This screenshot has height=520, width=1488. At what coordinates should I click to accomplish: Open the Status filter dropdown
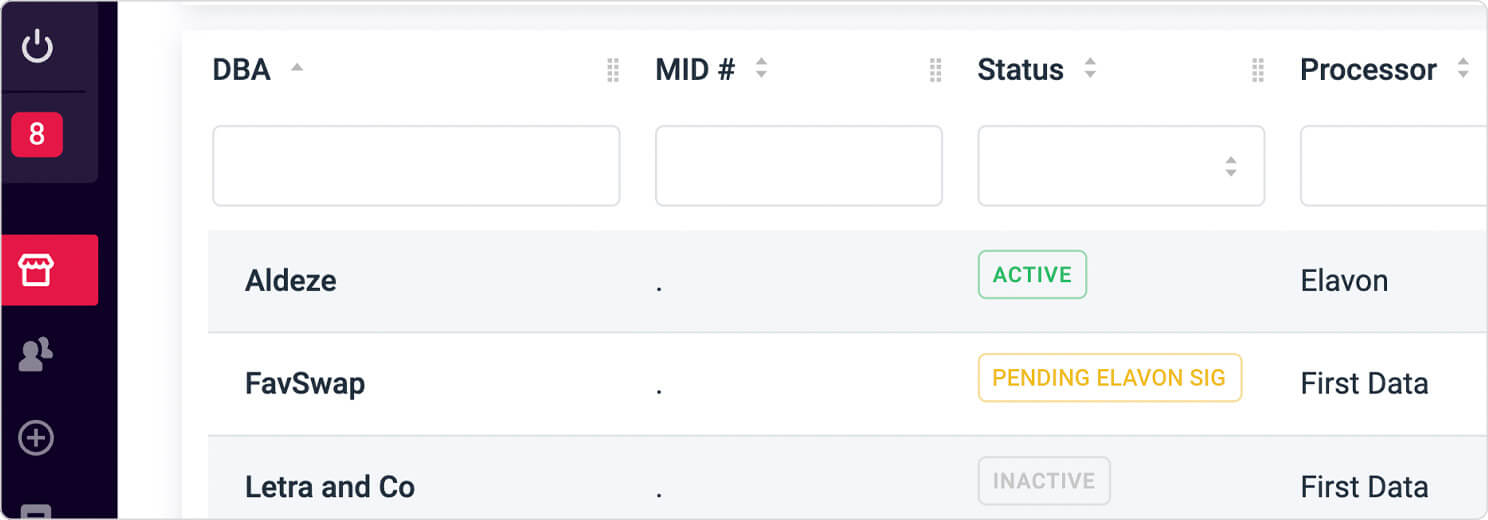click(x=1121, y=166)
